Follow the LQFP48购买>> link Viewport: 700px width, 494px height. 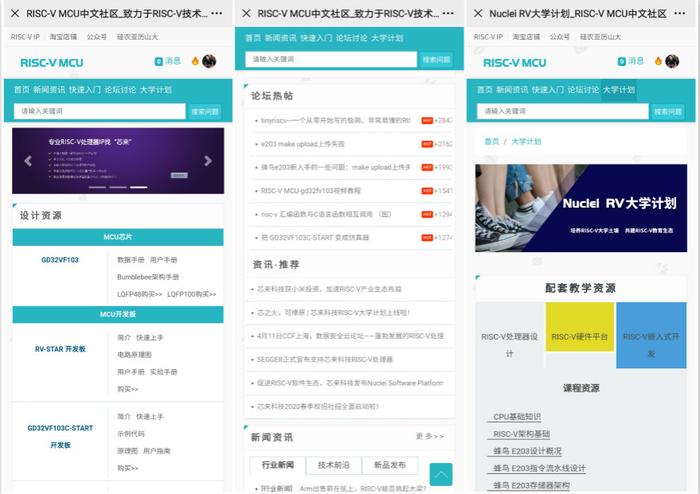click(x=139, y=294)
